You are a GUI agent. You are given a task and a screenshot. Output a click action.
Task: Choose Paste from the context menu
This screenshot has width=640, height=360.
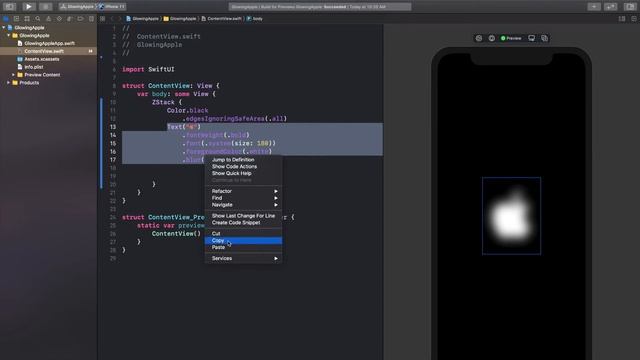tap(243, 247)
